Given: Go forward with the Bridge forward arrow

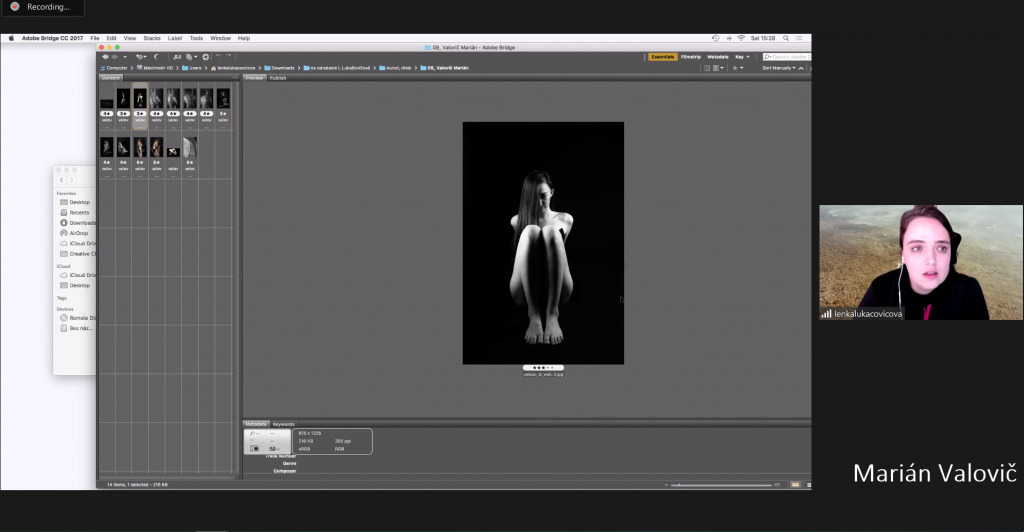Looking at the screenshot, I should [x=115, y=57].
